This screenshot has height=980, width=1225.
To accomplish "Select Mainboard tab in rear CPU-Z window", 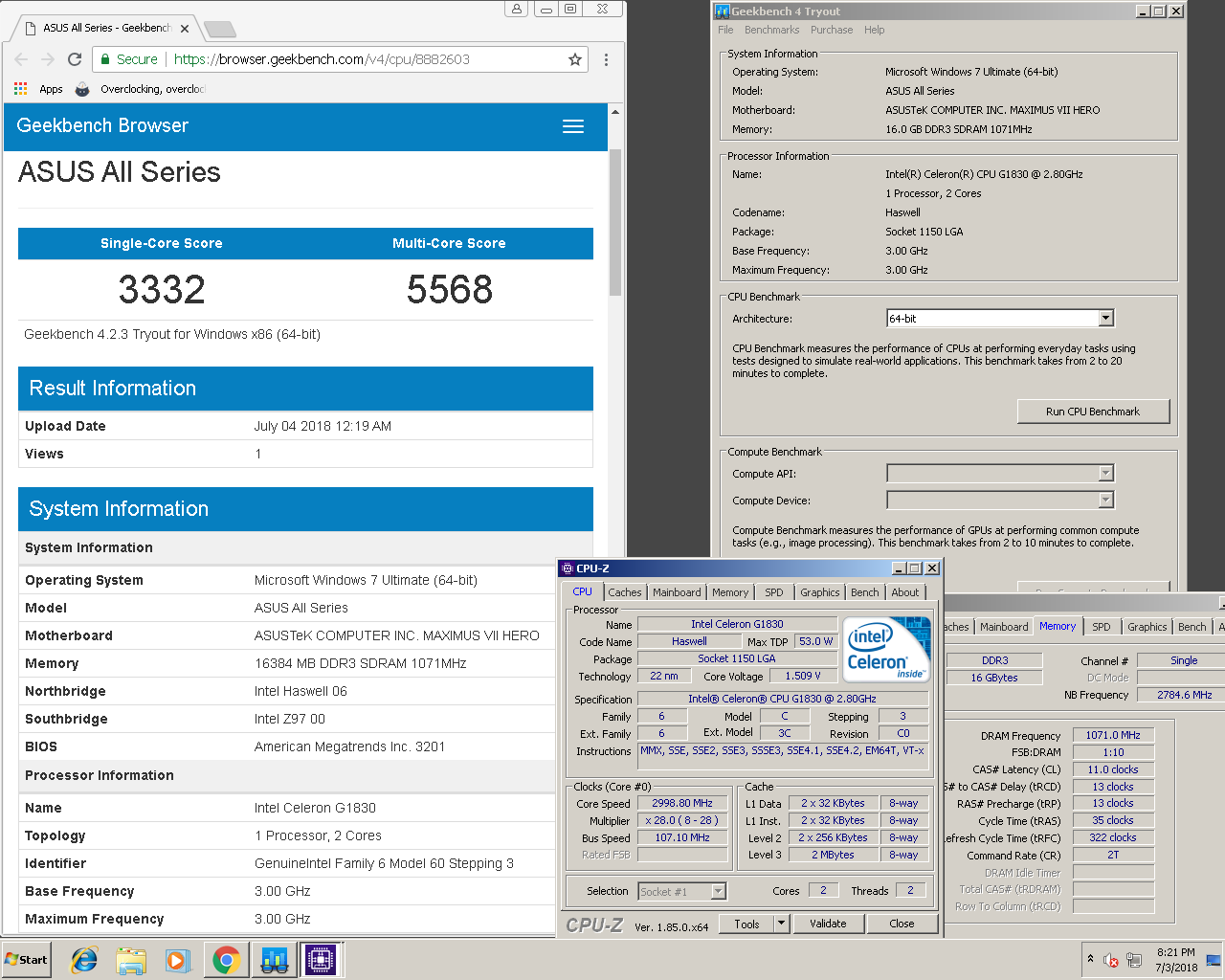I will pos(1004,627).
